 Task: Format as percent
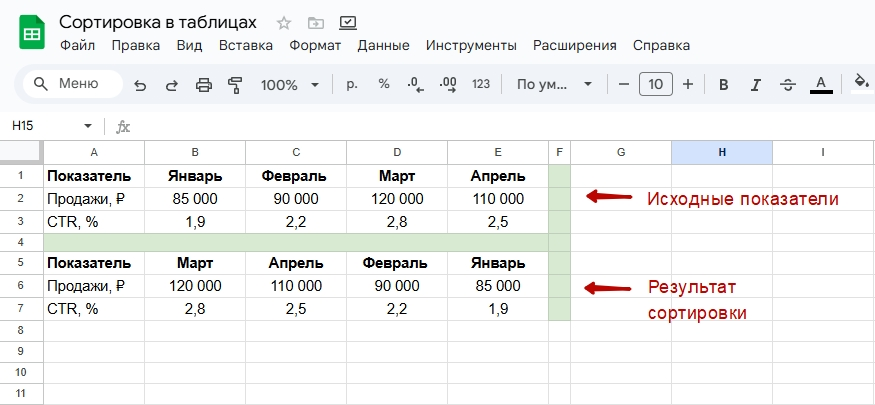click(384, 84)
